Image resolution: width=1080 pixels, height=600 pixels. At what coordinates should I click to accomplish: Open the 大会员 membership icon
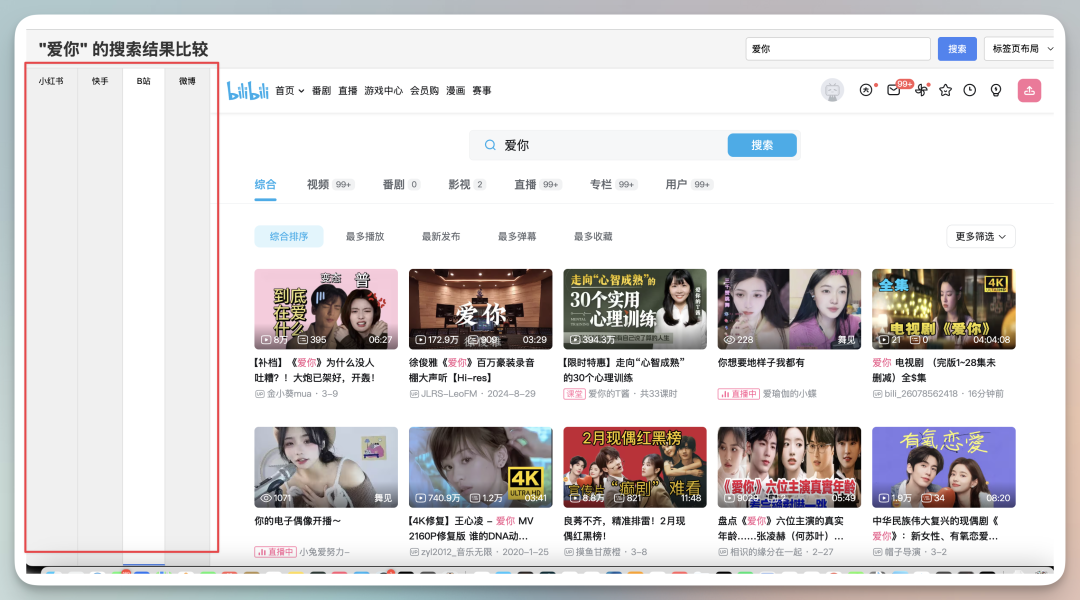(866, 90)
